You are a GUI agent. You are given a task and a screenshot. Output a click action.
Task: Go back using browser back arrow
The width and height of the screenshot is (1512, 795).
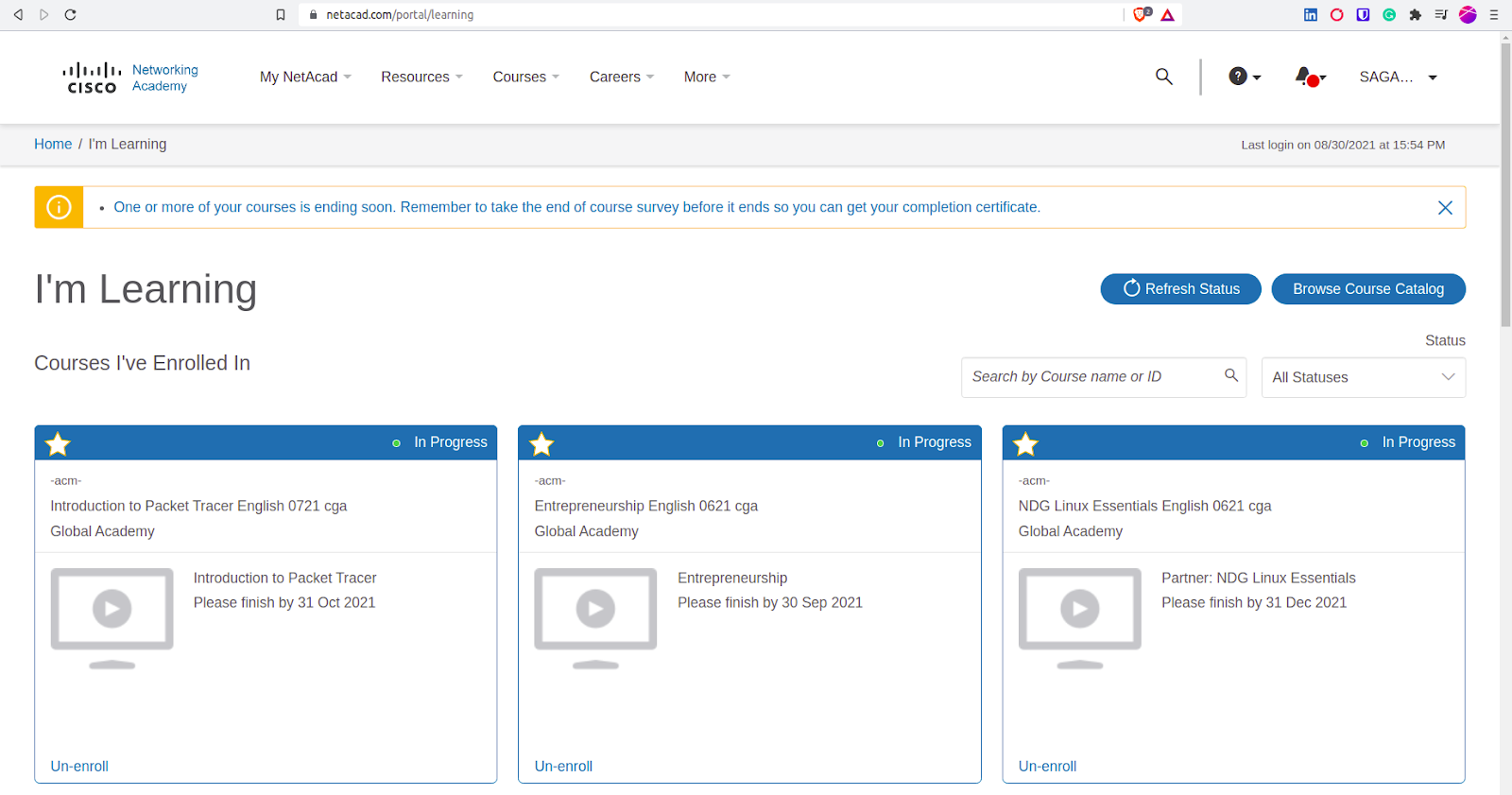(x=18, y=15)
